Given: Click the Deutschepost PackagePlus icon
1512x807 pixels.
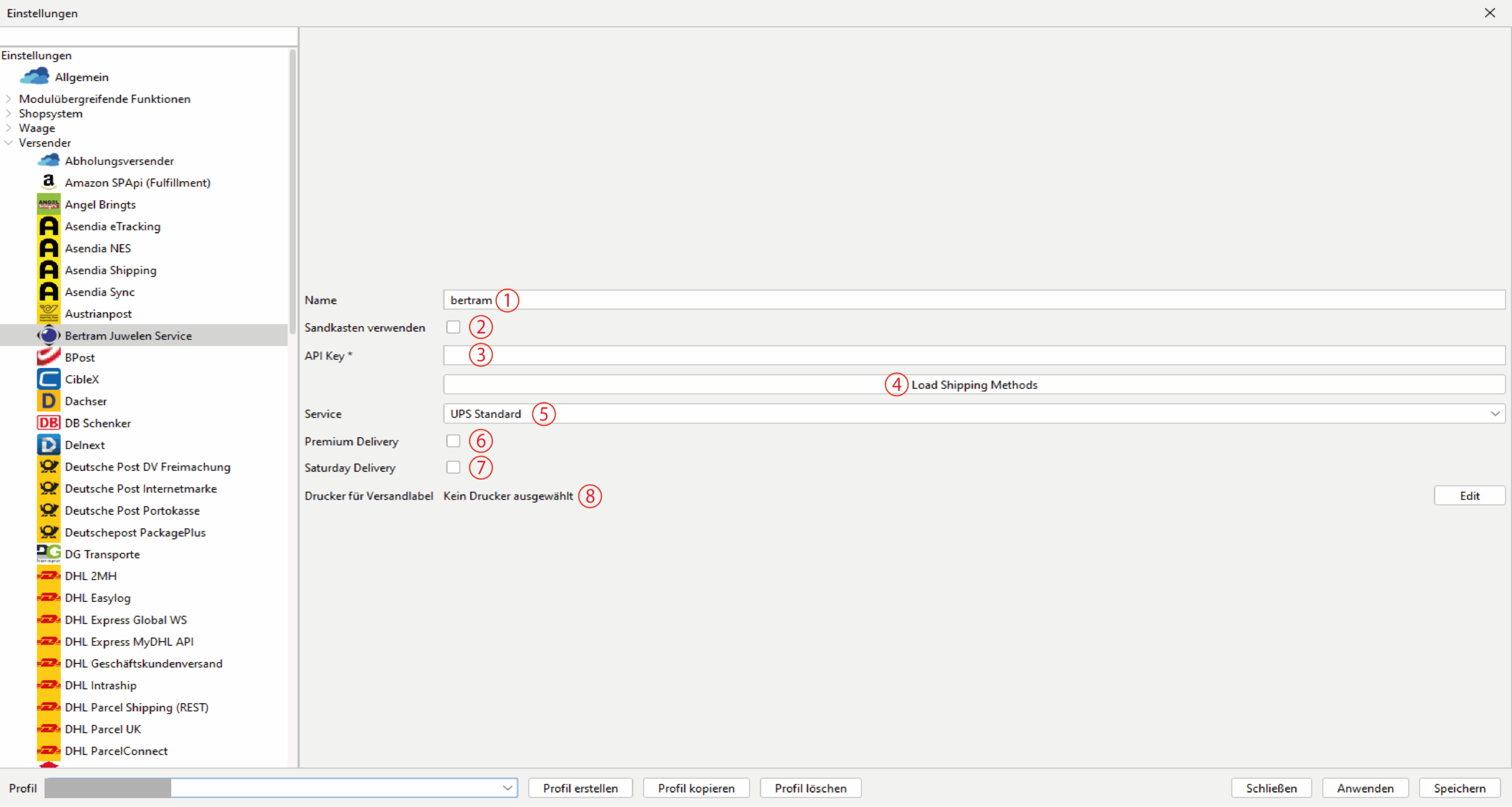Looking at the screenshot, I should tap(48, 532).
